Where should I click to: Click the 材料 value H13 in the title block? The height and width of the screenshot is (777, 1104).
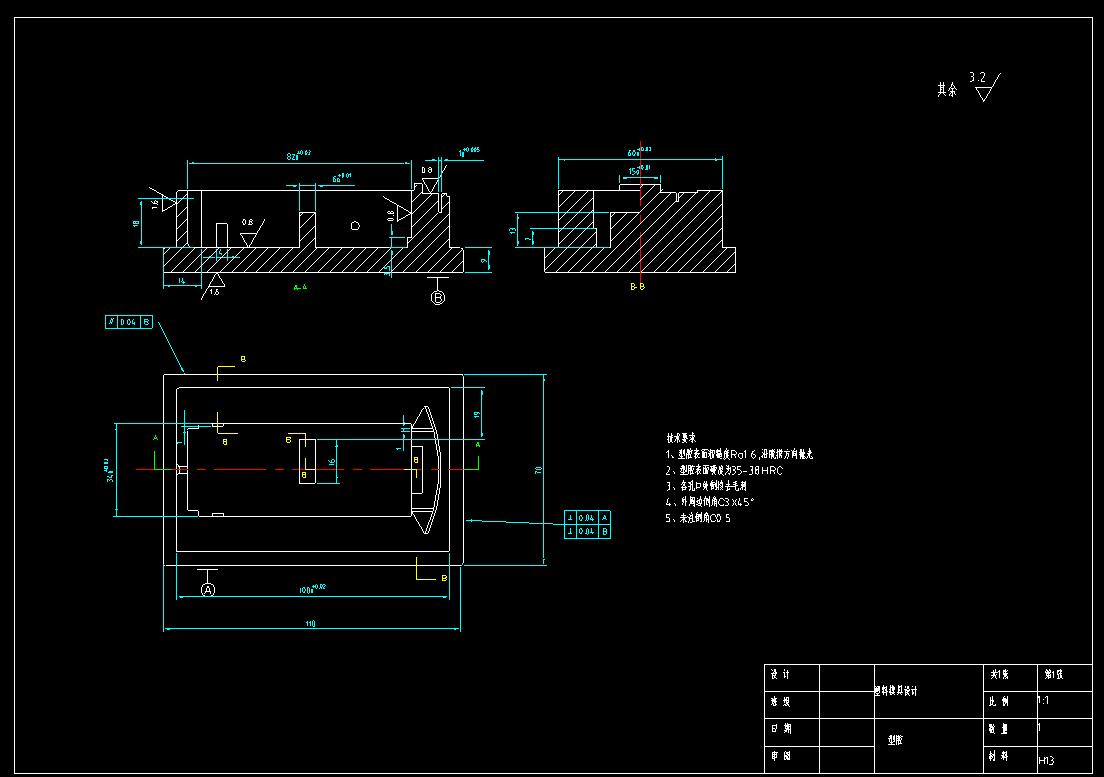pos(1046,759)
